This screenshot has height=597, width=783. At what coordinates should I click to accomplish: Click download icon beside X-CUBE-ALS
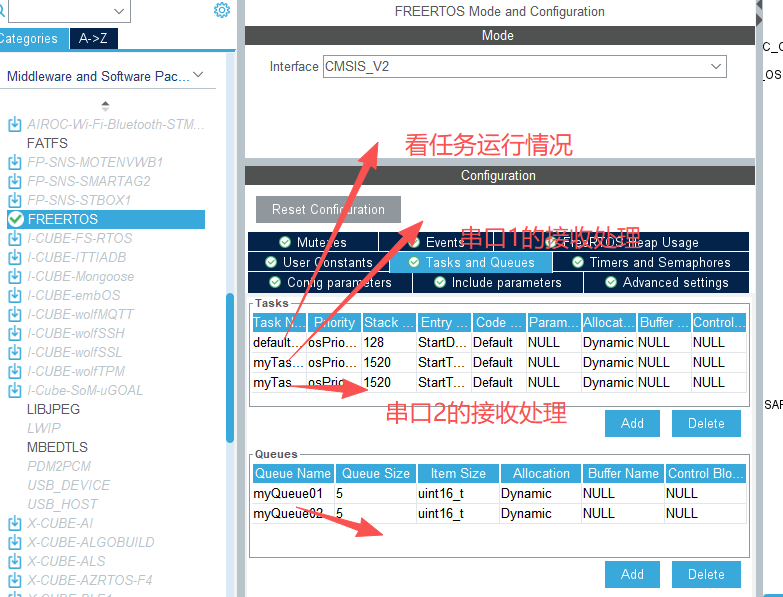point(15,561)
